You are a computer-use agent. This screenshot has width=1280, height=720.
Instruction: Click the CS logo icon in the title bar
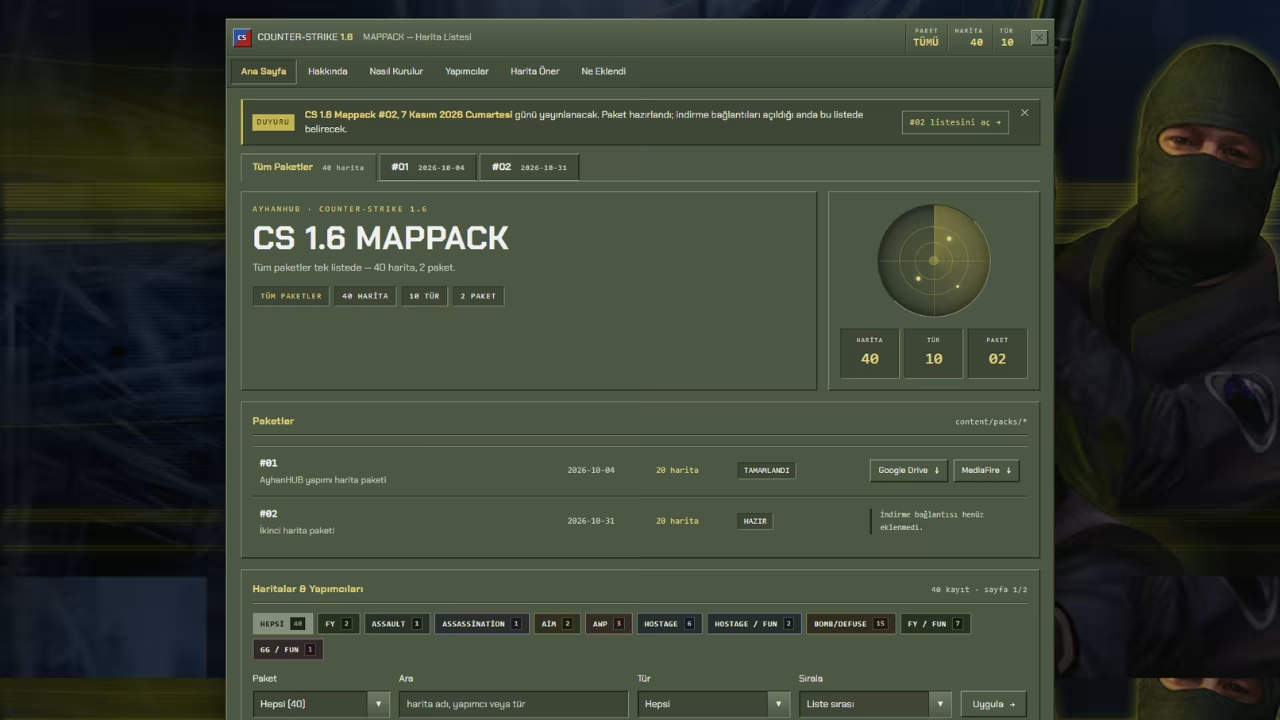[x=241, y=38]
